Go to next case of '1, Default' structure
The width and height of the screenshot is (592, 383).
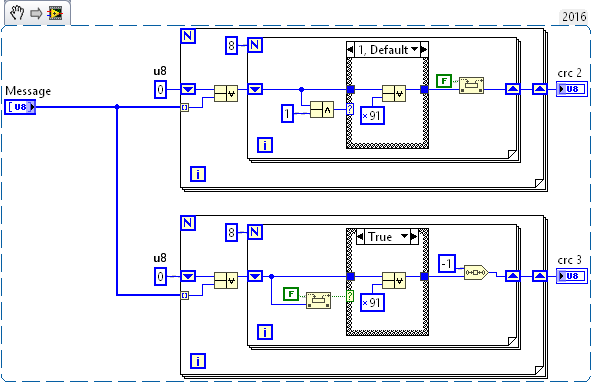424,49
